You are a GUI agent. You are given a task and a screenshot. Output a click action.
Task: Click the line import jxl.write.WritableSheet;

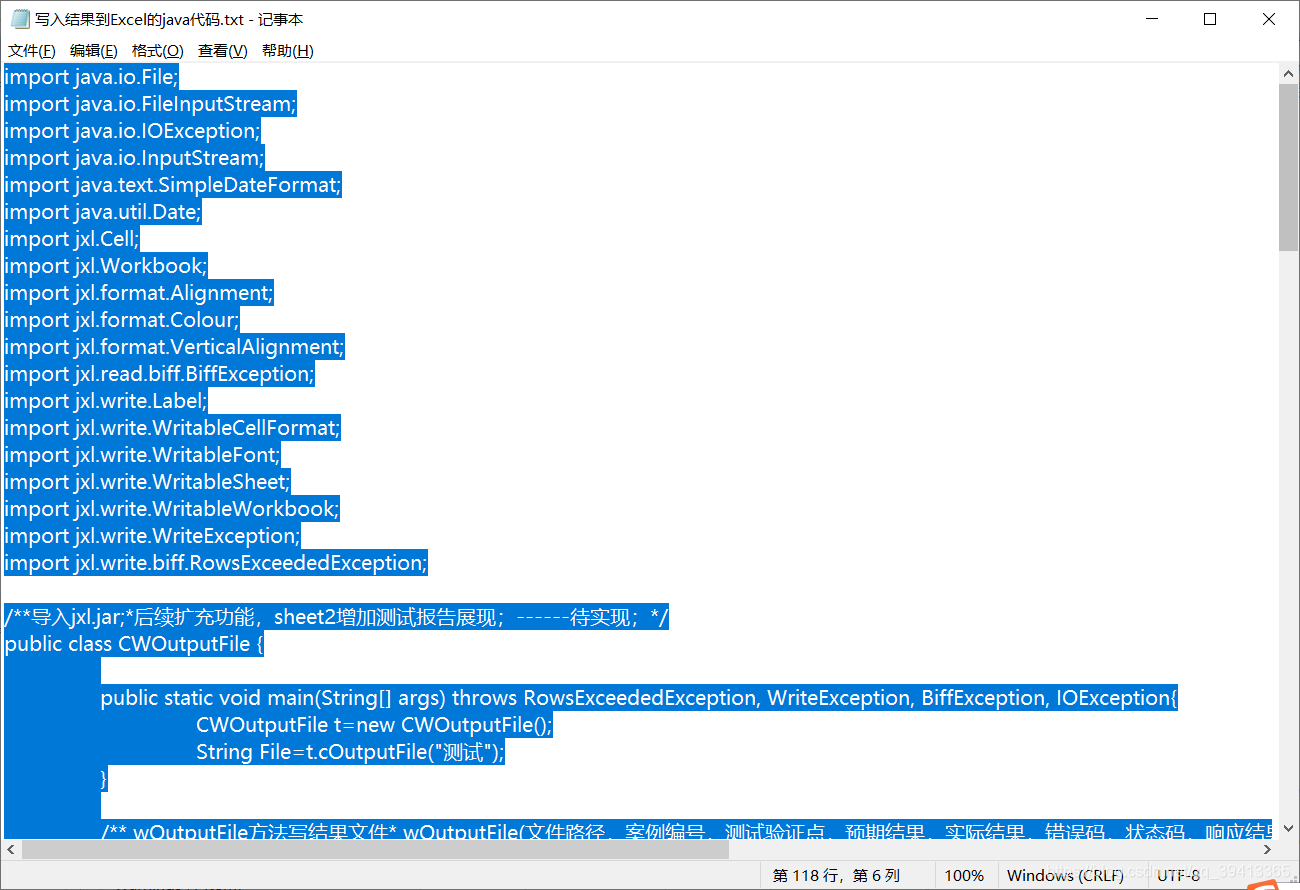[x=147, y=482]
